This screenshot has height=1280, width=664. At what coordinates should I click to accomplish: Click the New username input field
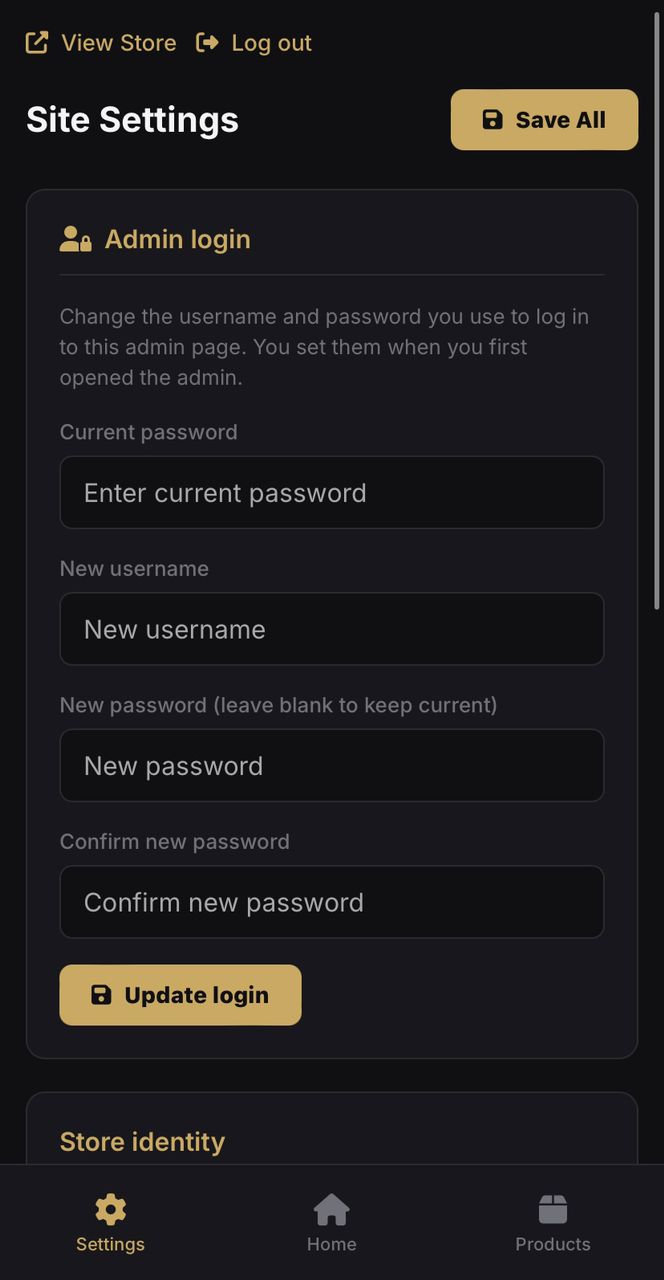[x=332, y=629]
